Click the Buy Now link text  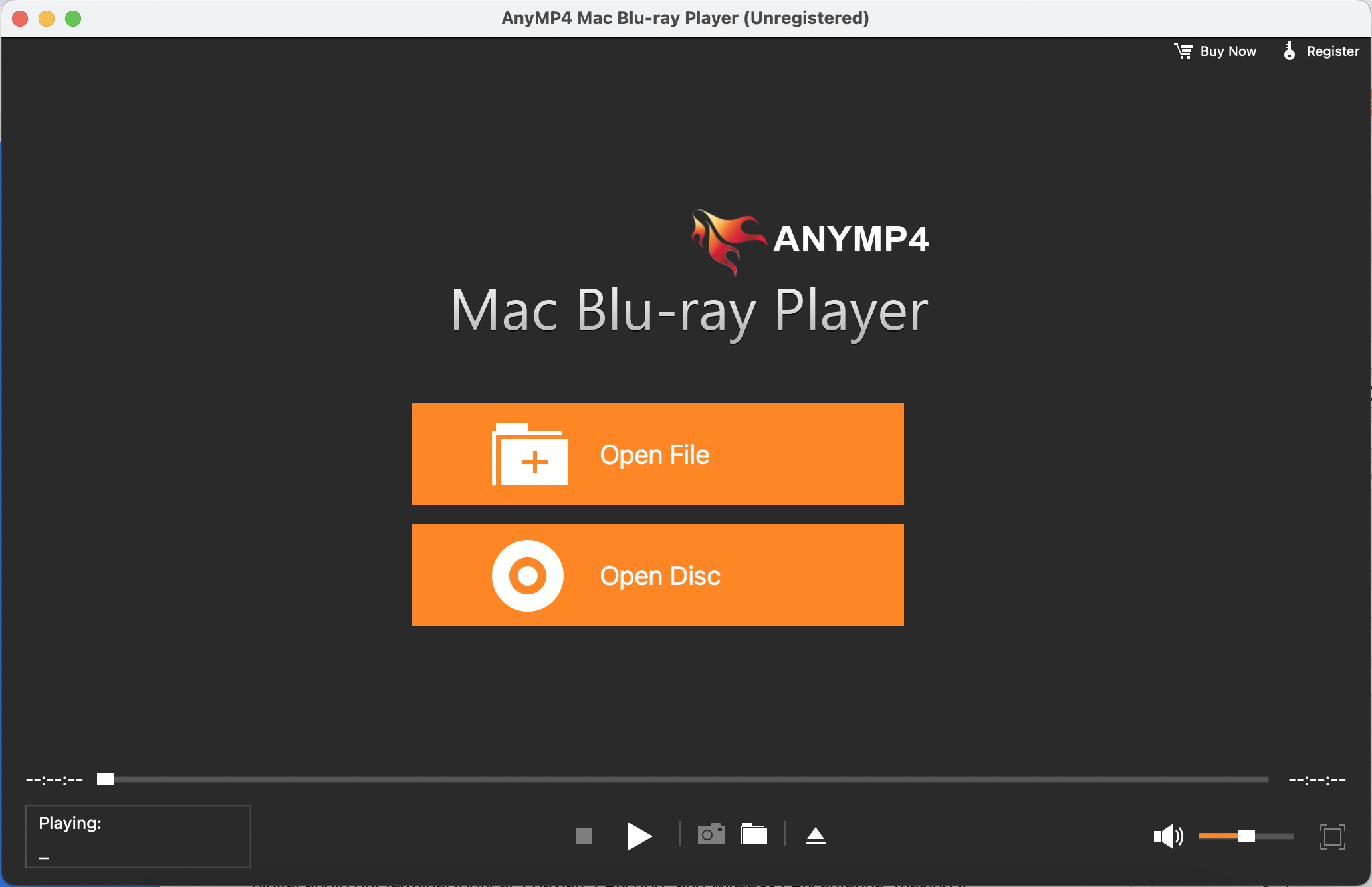1228,51
